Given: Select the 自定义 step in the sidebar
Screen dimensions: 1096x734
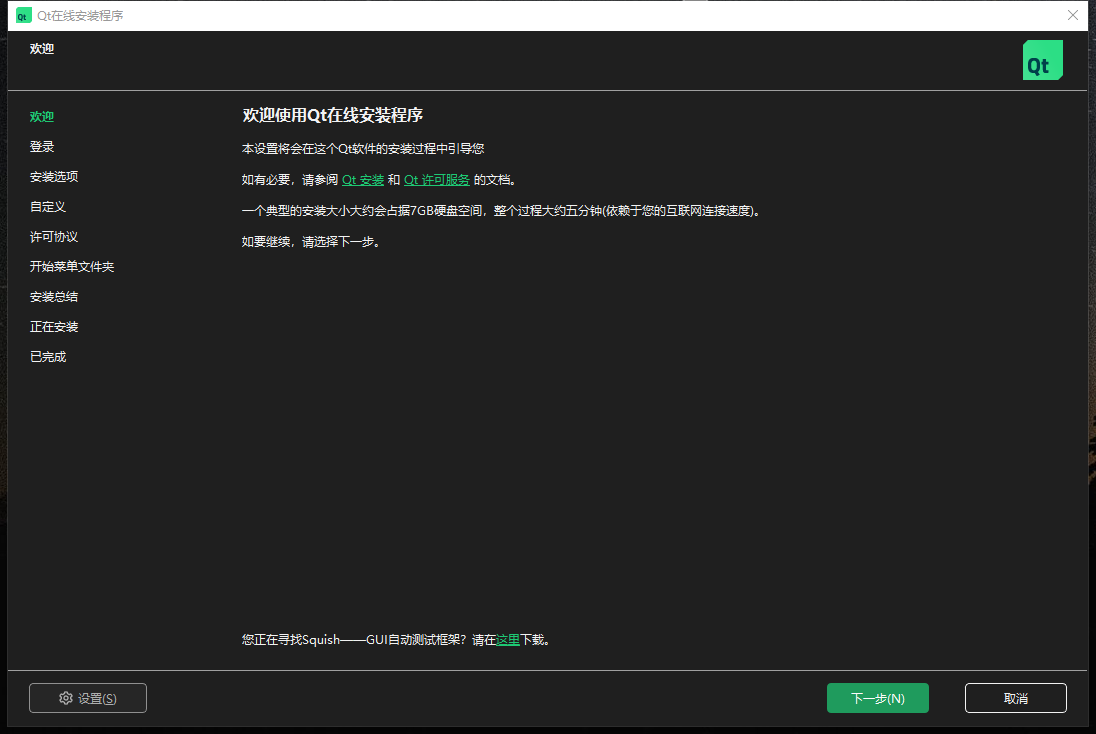Looking at the screenshot, I should 48,207.
